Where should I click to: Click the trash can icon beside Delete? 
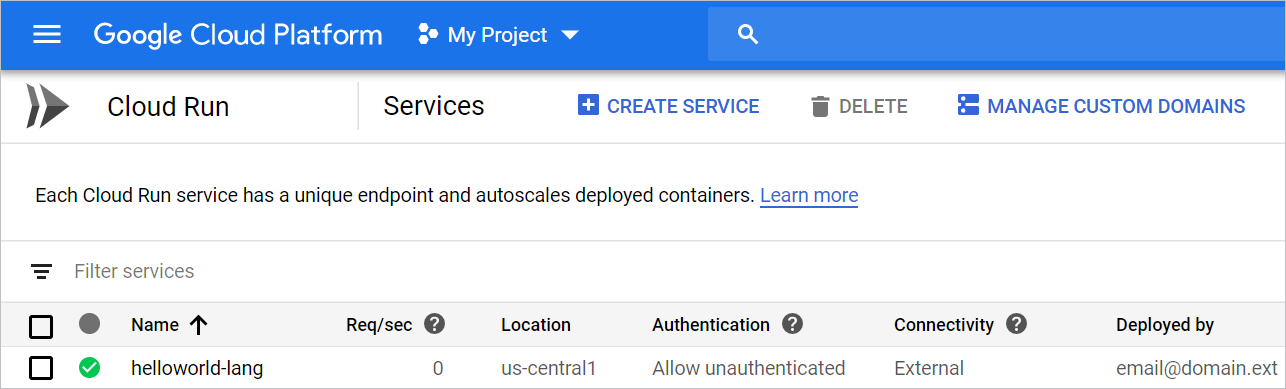(820, 106)
